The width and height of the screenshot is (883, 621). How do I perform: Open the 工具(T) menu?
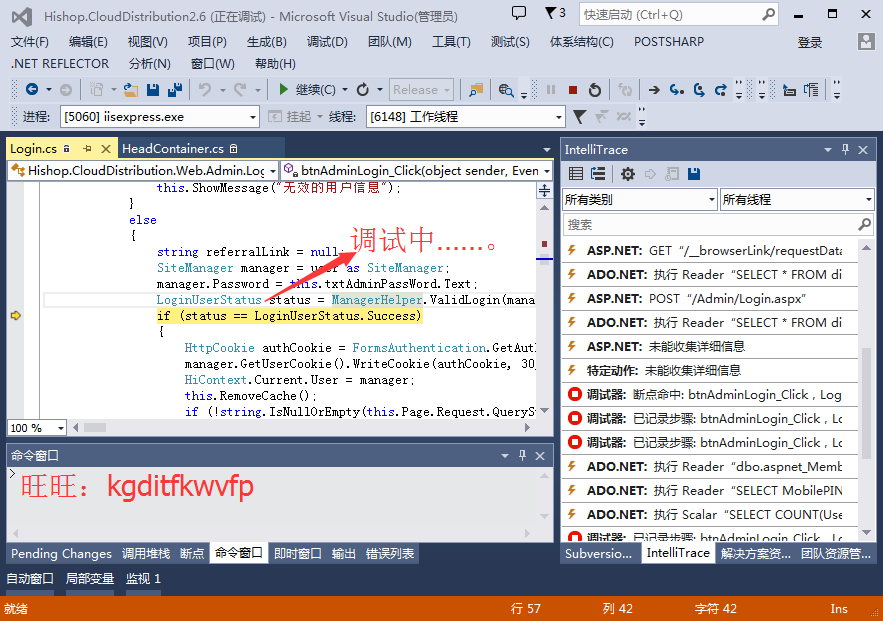(x=451, y=42)
